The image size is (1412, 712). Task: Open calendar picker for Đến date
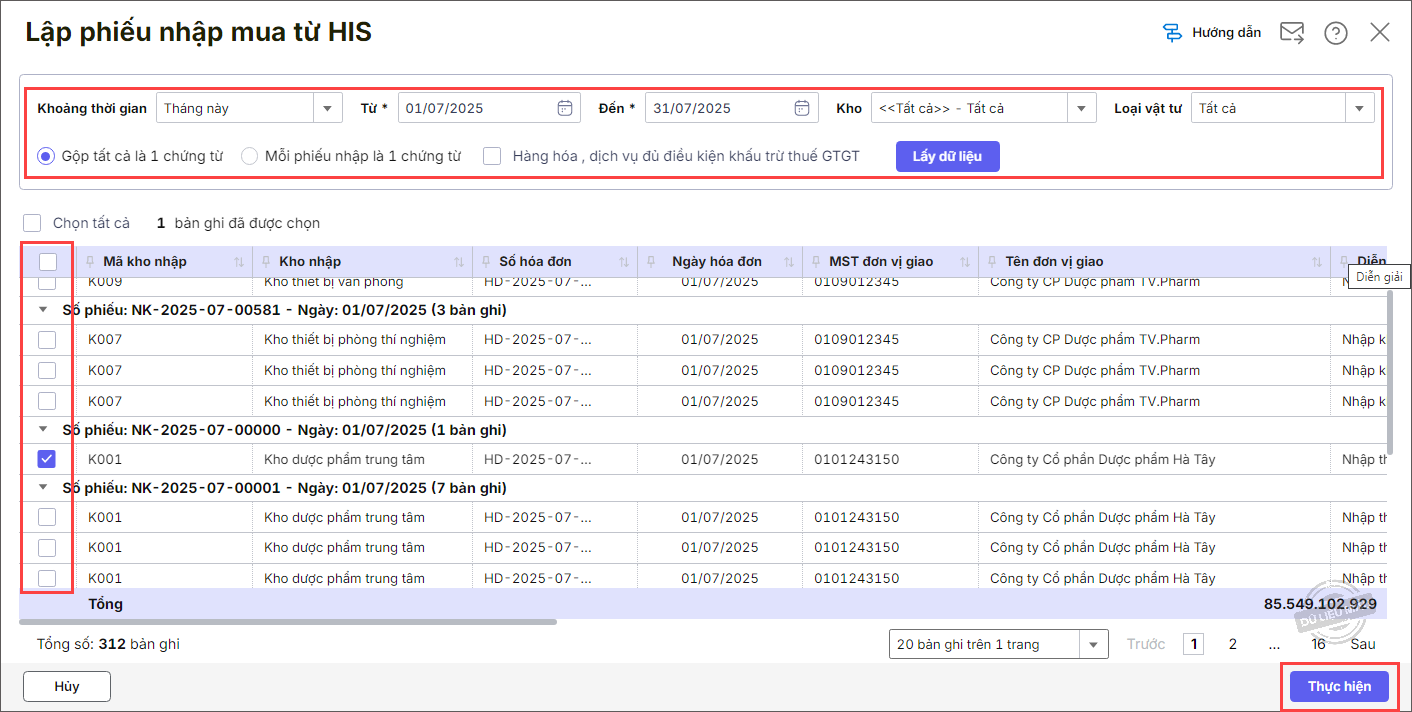point(801,108)
